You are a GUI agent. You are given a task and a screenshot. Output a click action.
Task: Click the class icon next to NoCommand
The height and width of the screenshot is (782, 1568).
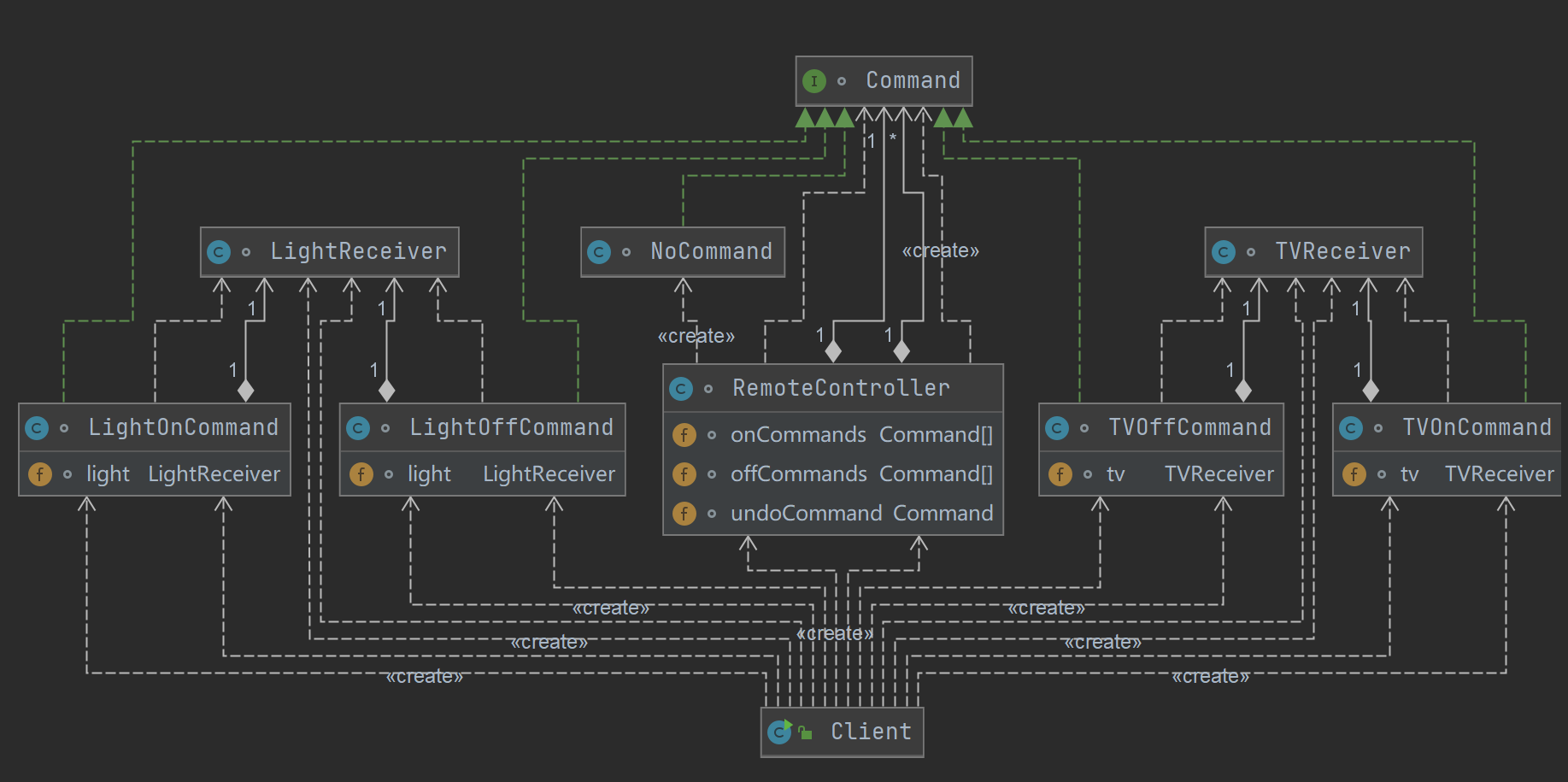[x=599, y=252]
